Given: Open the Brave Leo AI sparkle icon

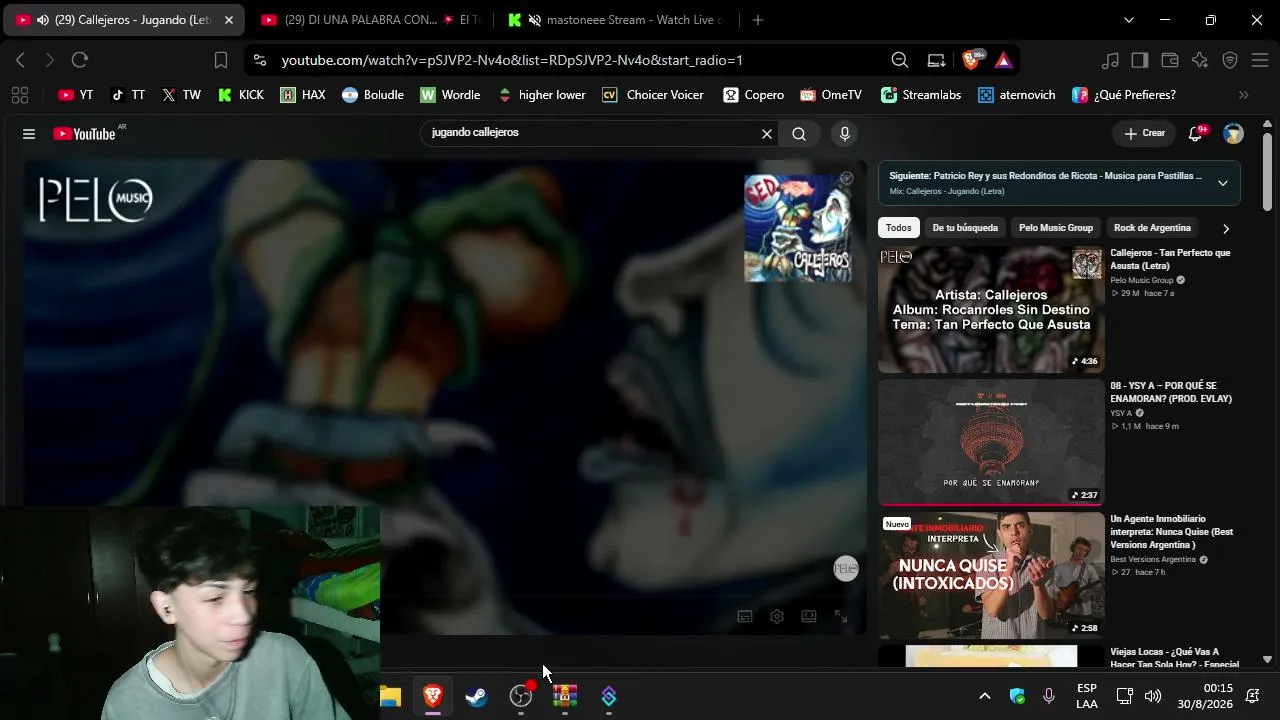Looking at the screenshot, I should (1200, 60).
